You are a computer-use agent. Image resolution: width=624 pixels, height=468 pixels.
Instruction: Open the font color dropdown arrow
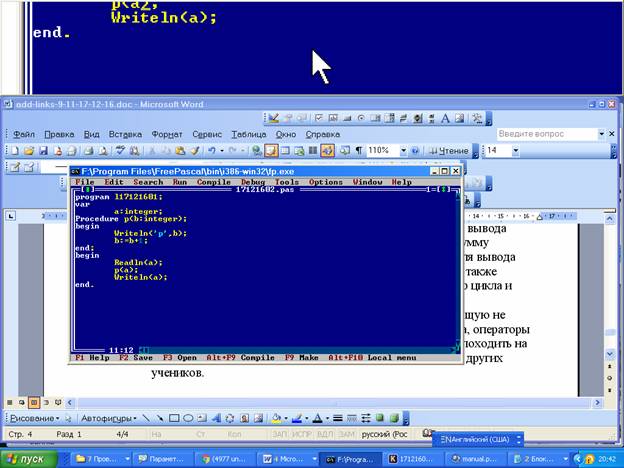[x=327, y=418]
